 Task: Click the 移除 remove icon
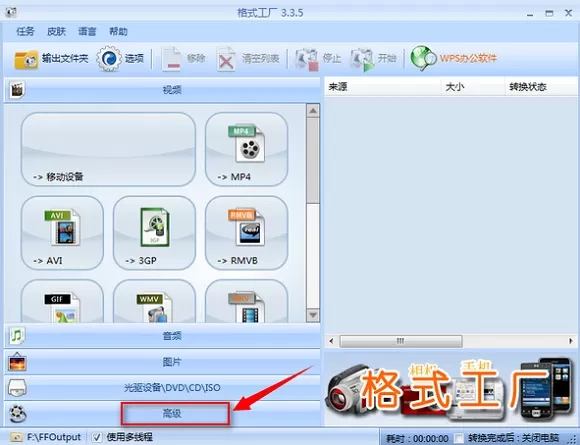171,59
